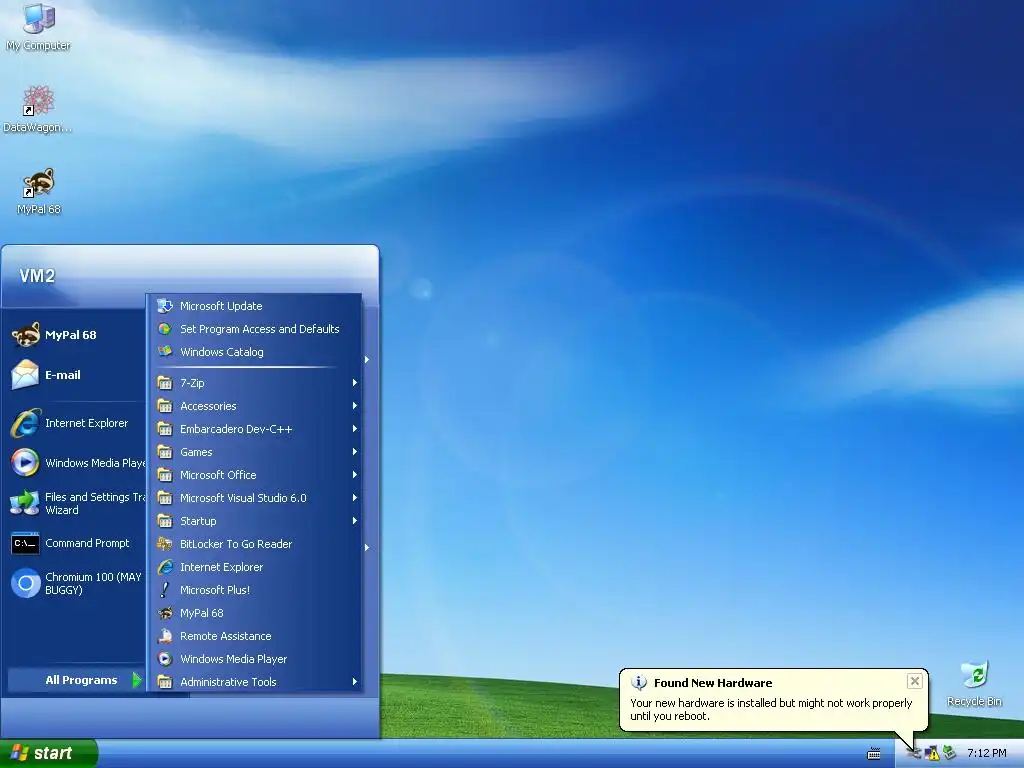The height and width of the screenshot is (768, 1024).
Task: Click the new hardware tray icon
Action: point(914,754)
